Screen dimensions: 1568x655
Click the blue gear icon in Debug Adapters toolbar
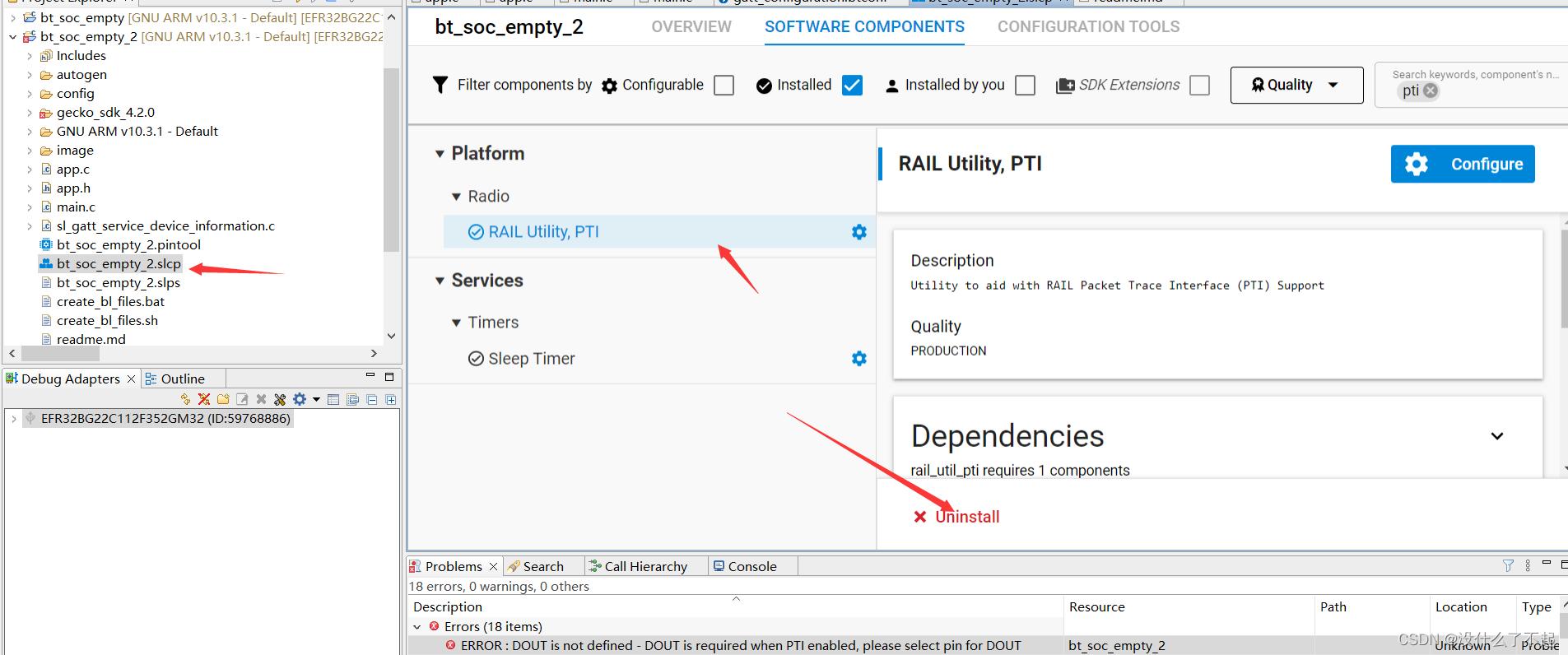[x=300, y=399]
